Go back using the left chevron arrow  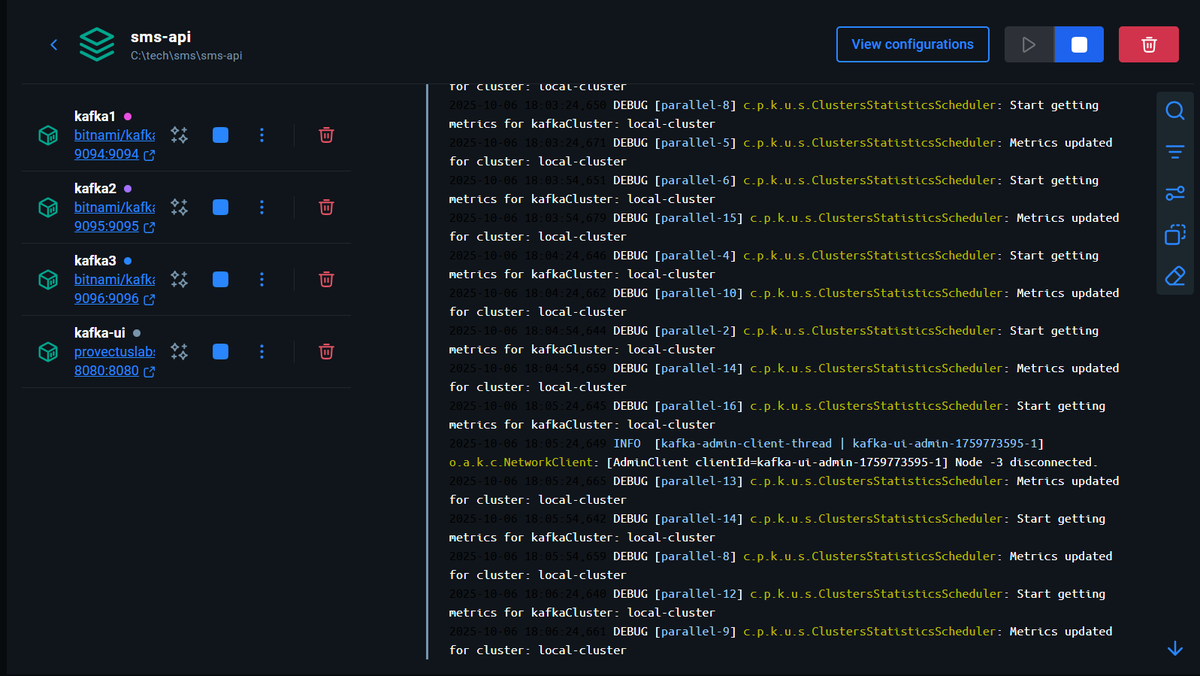tap(54, 45)
